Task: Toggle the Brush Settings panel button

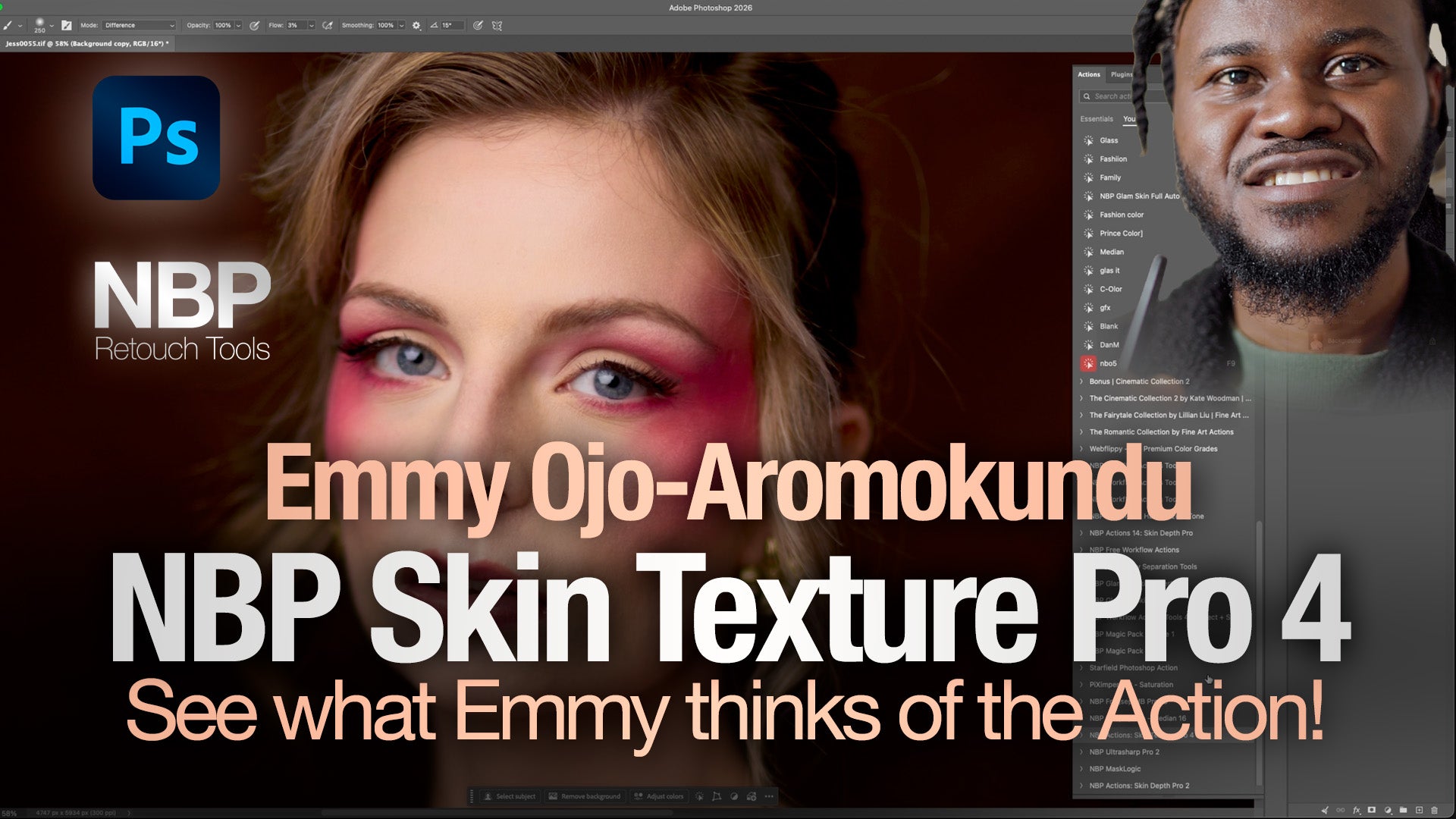Action: (x=66, y=25)
